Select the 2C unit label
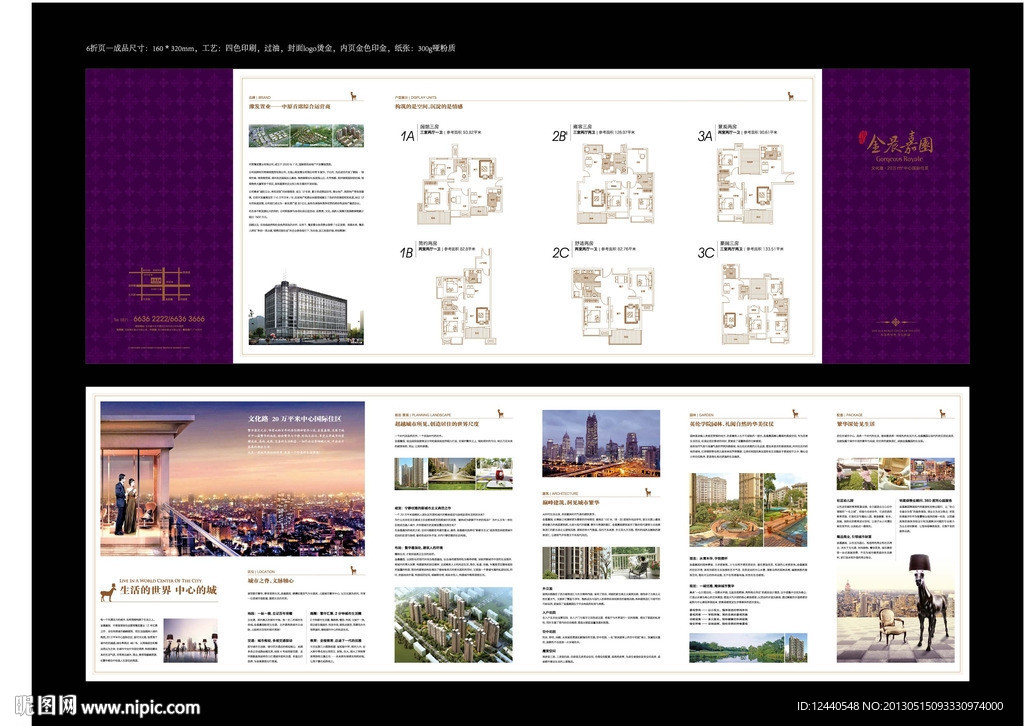The height and width of the screenshot is (726, 1024). (560, 253)
